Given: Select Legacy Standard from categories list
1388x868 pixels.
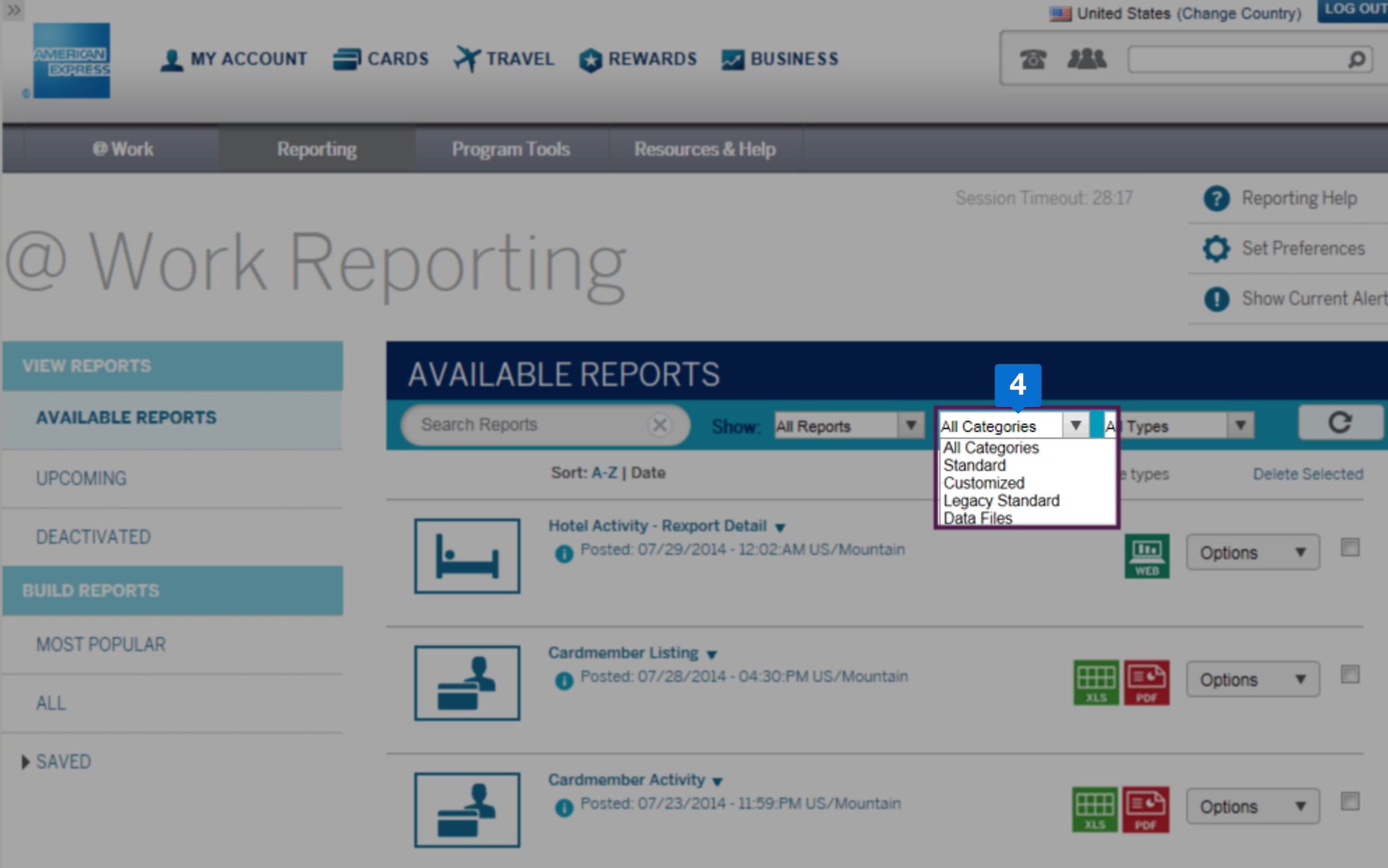Looking at the screenshot, I should (1001, 501).
